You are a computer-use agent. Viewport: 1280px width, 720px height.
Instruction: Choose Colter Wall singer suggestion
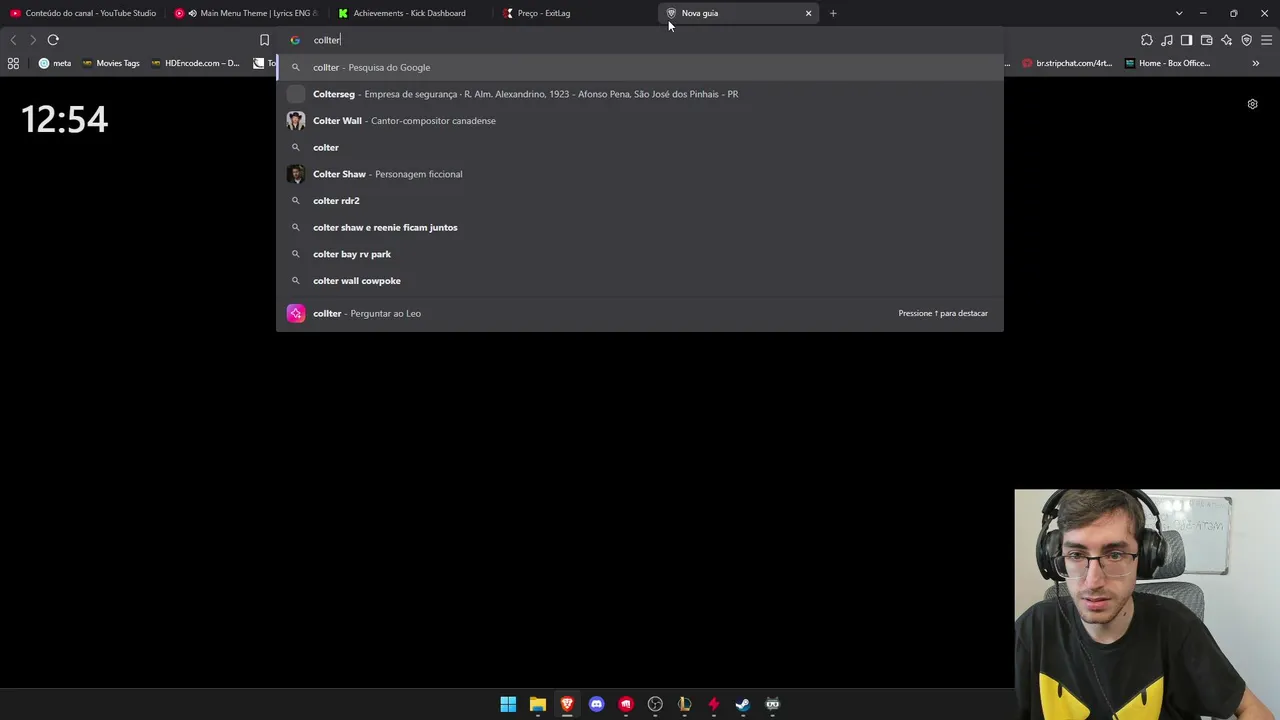[x=640, y=121]
